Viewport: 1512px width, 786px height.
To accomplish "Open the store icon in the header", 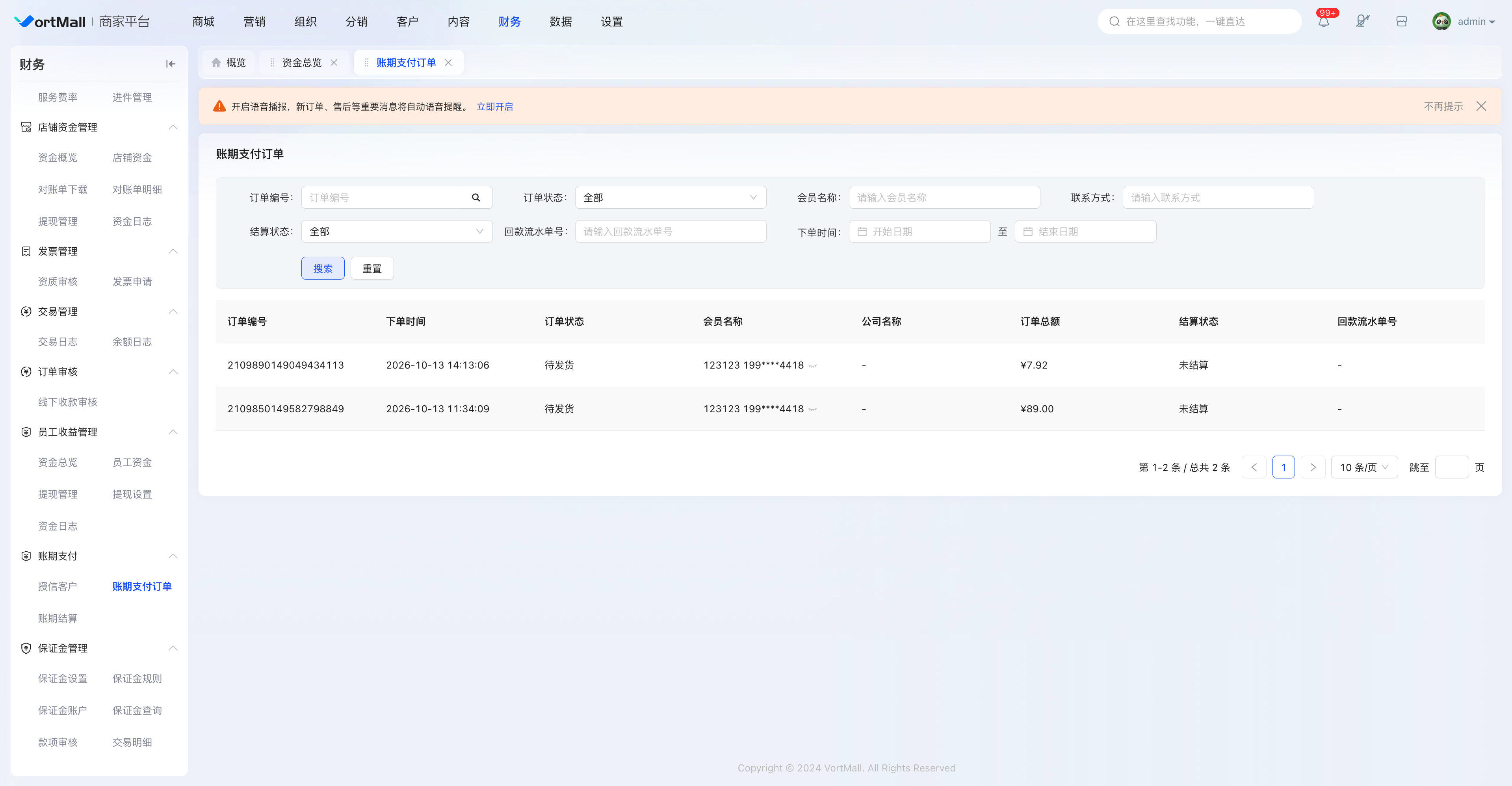I will point(1402,22).
